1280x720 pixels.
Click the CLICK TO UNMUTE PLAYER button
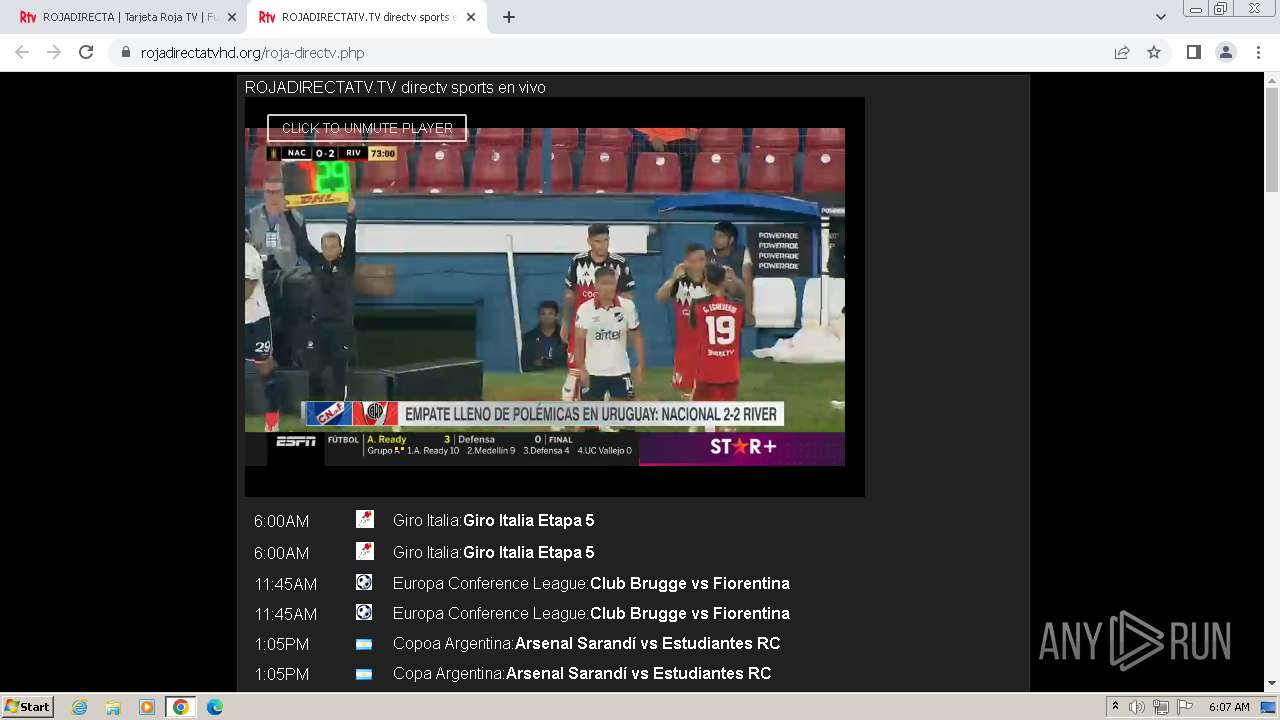(x=367, y=128)
